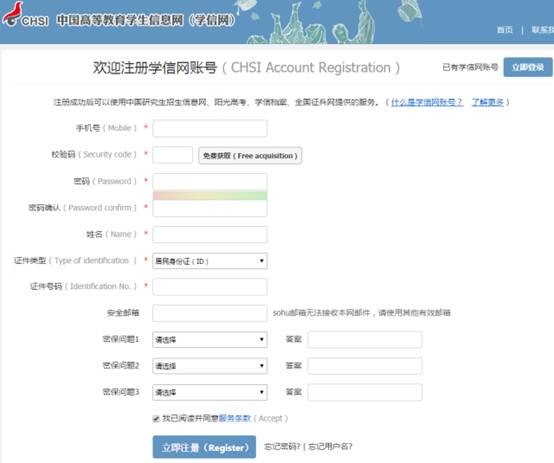The image size is (554, 463).
Task: Click the 中国高等教育学生信息网 site title
Action: pos(146,20)
